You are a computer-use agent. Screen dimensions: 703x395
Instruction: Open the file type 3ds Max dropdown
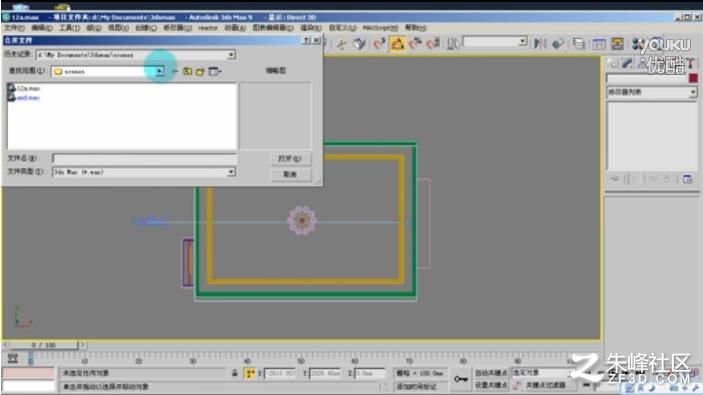pyautogui.click(x=231, y=172)
